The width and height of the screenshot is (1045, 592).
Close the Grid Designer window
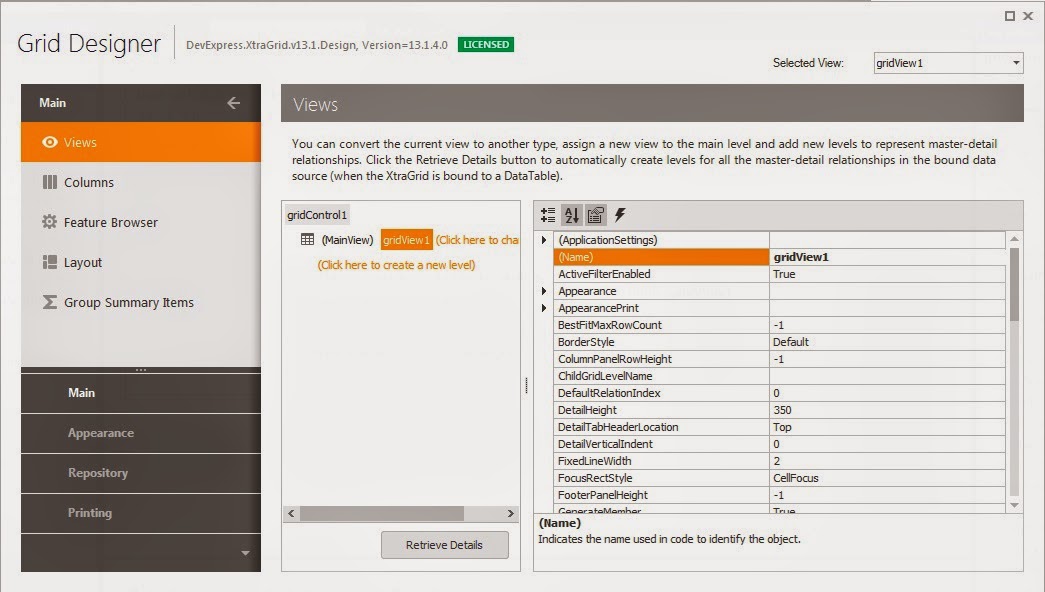[x=1028, y=16]
